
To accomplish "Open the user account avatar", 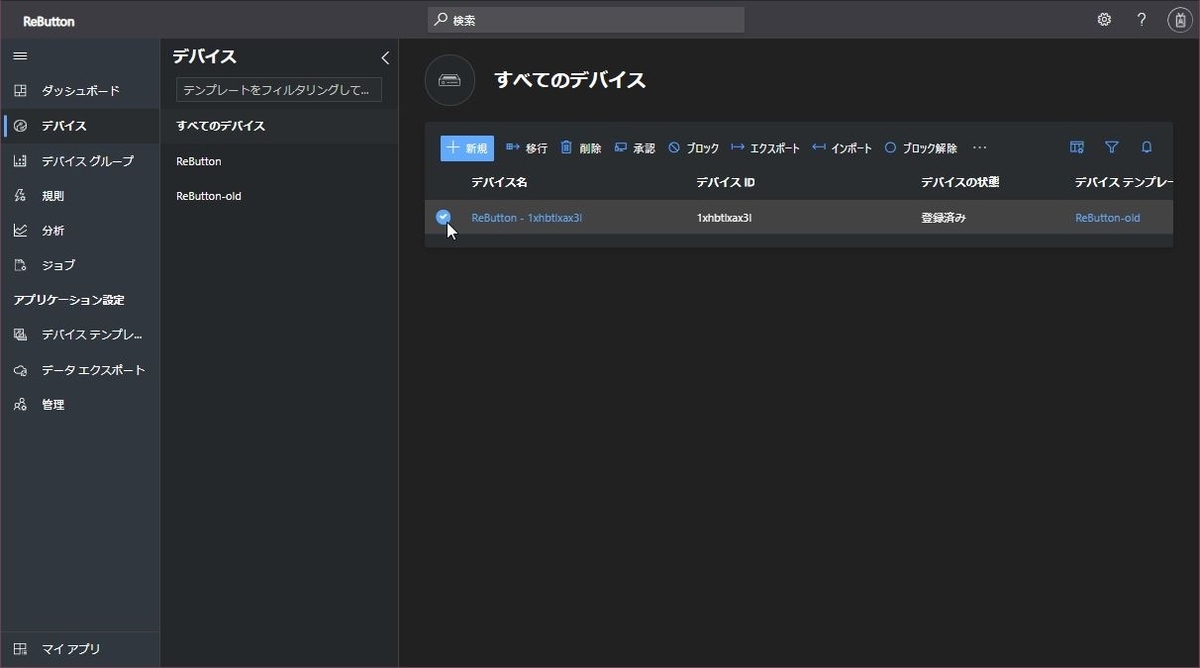I will [1180, 20].
